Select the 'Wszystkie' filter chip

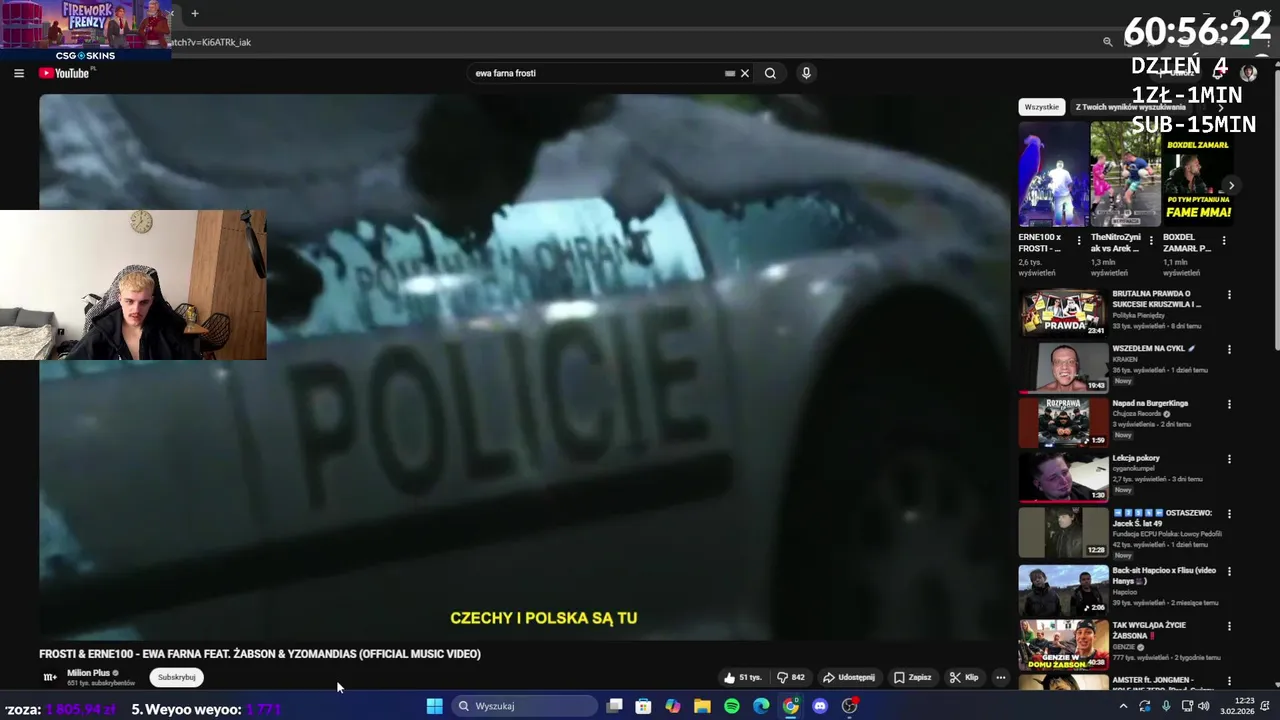tap(1041, 107)
